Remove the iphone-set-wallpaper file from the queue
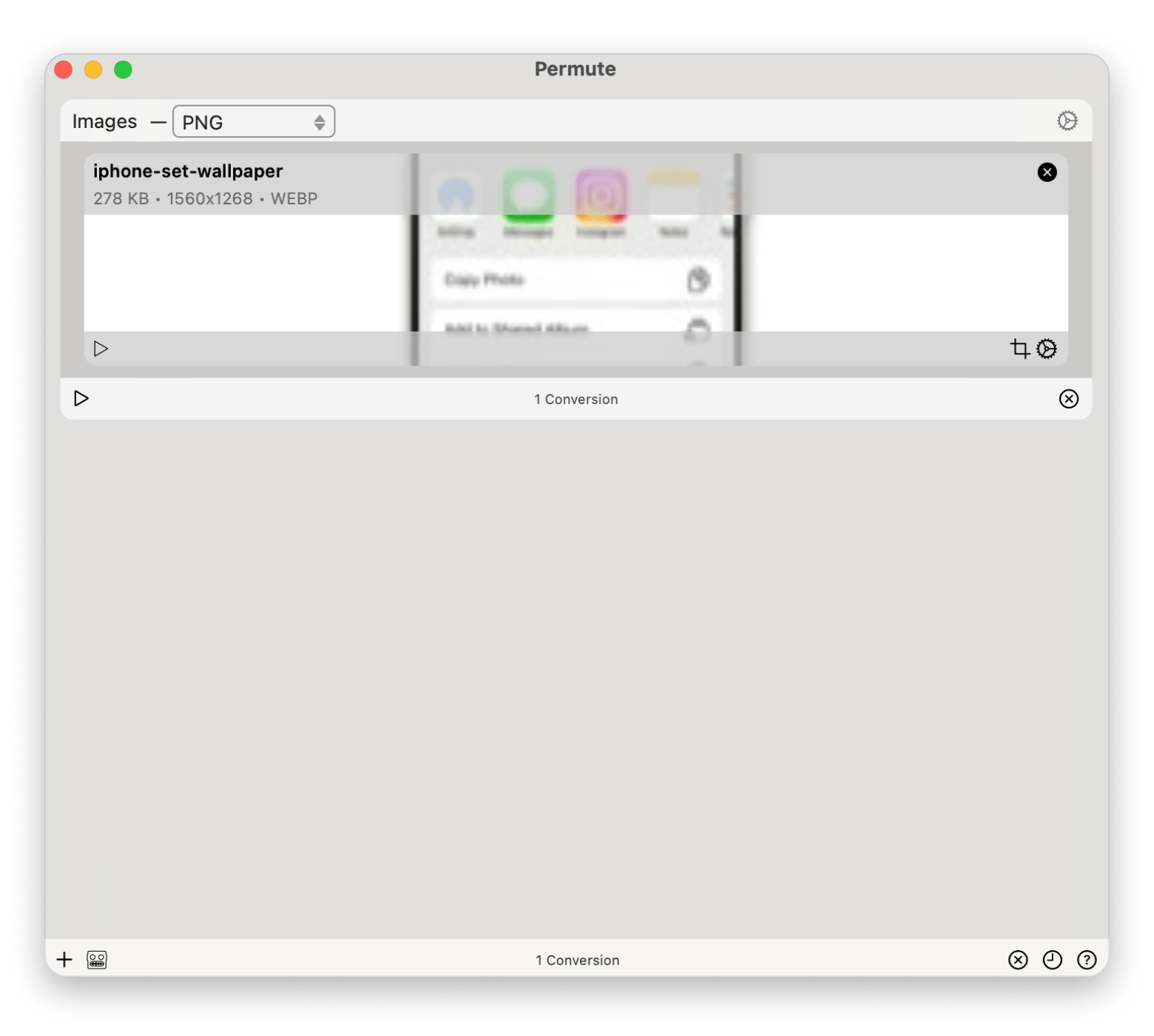The image size is (1154, 1036). 1047,172
